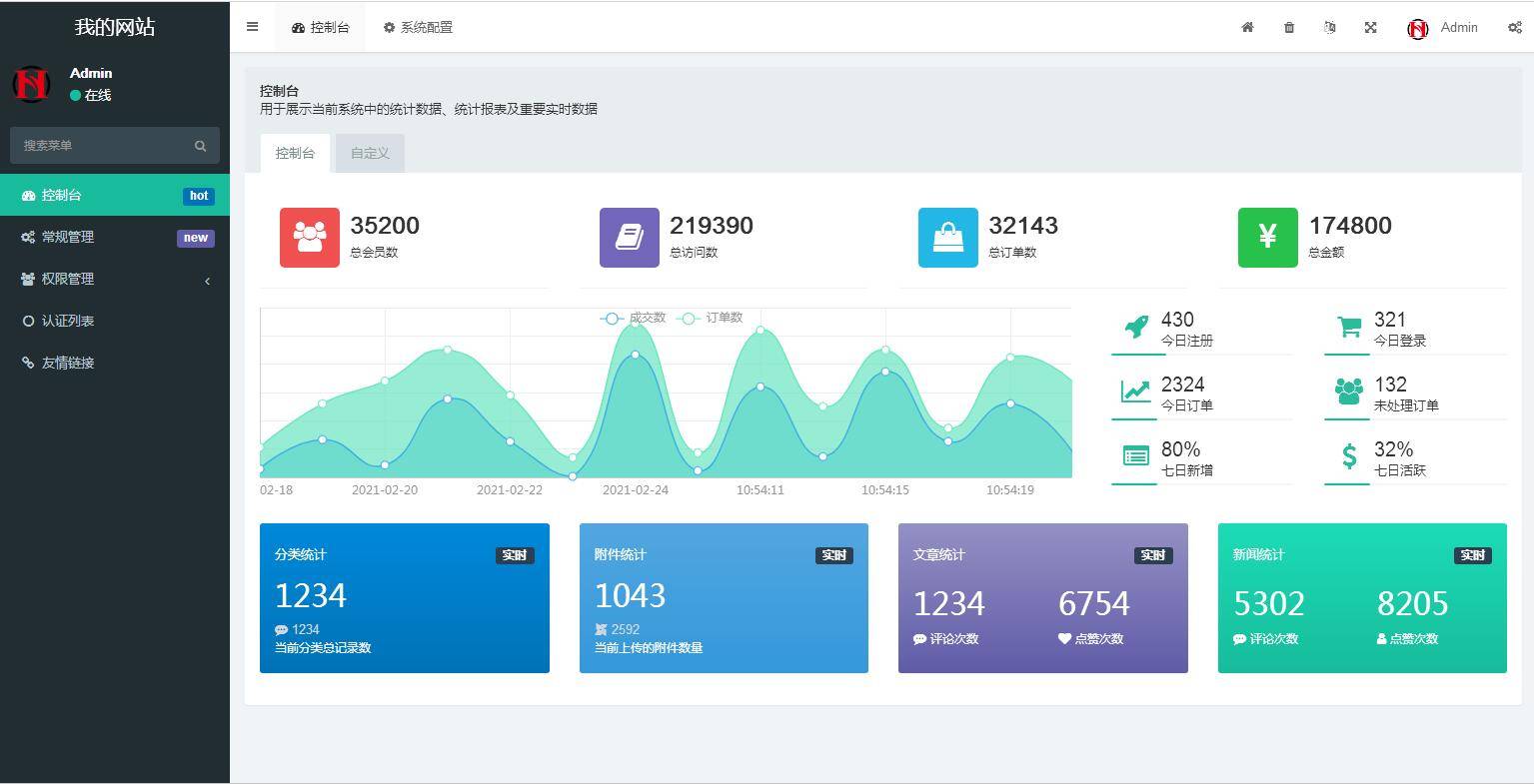
Task: Open the 系统配置 tab in top bar
Action: click(418, 27)
